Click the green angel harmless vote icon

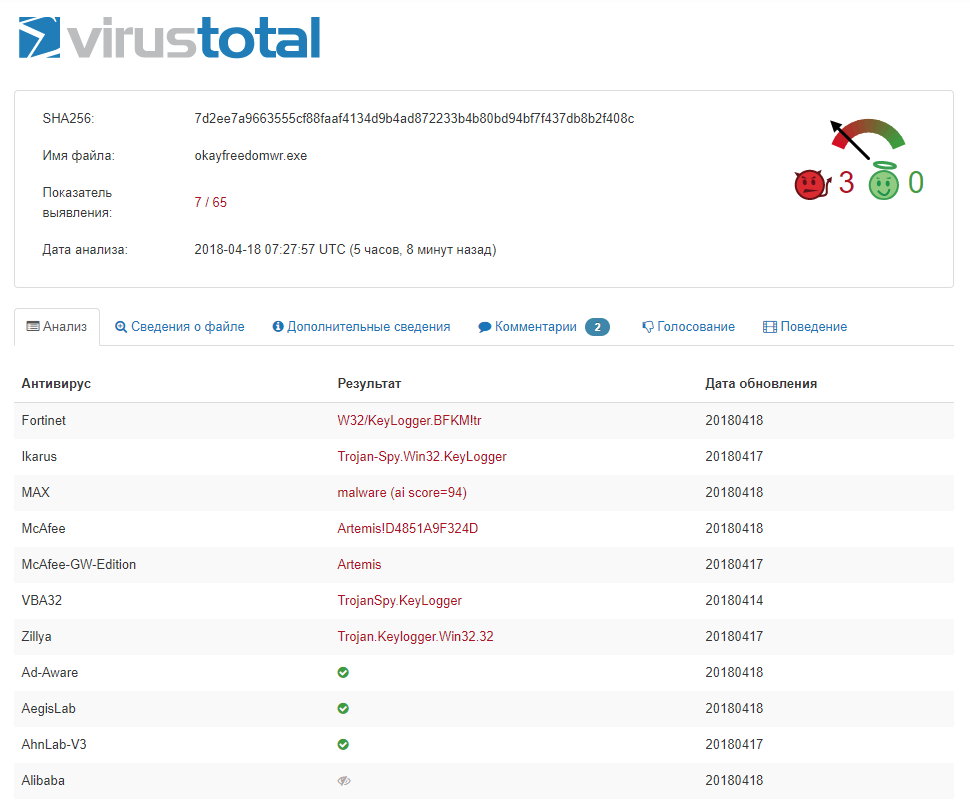click(x=883, y=181)
